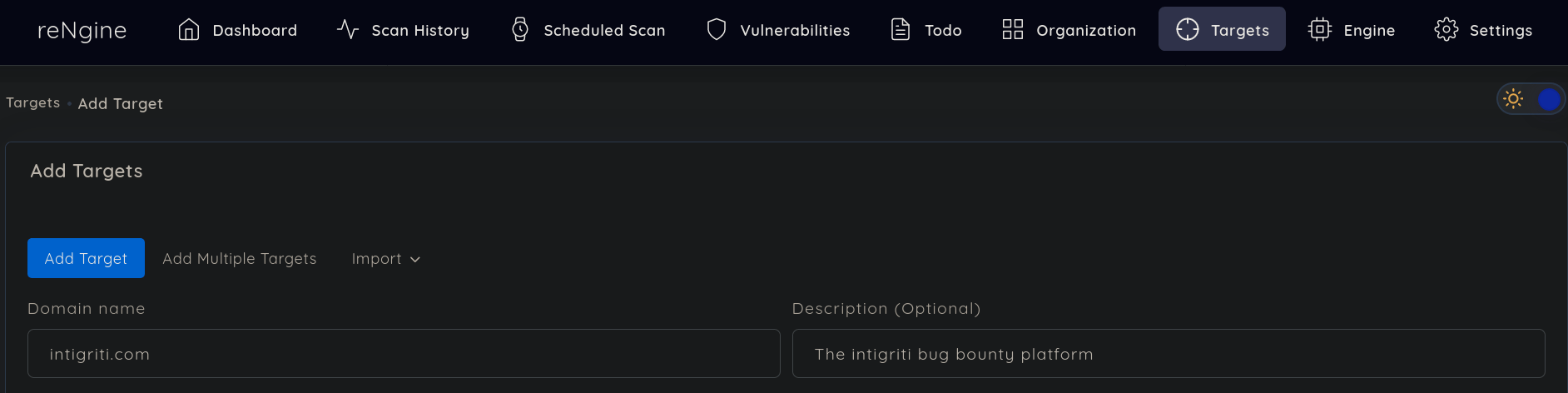
Task: Click the Todo document icon
Action: point(901,30)
